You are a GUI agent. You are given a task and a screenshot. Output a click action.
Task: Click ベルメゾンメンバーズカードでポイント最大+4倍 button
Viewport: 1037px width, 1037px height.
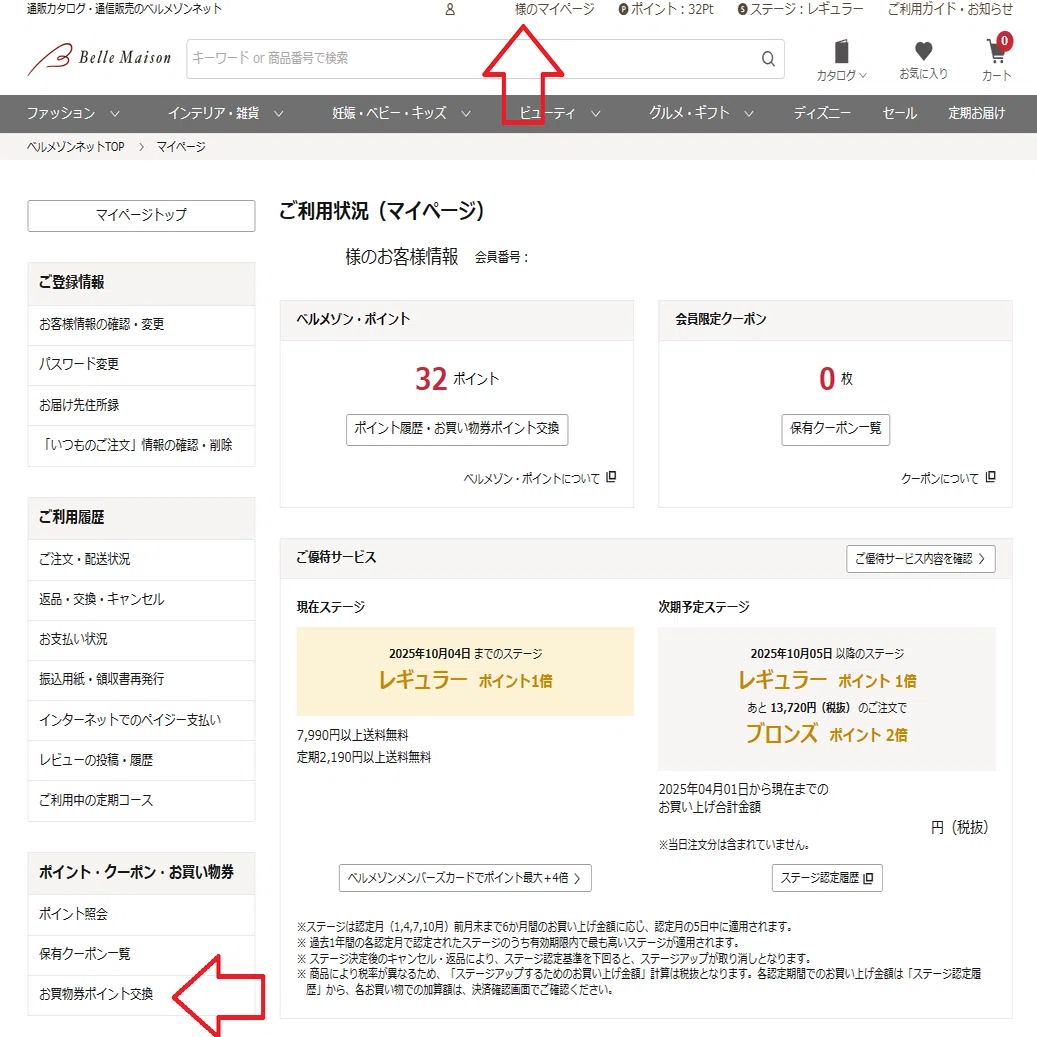click(x=465, y=878)
